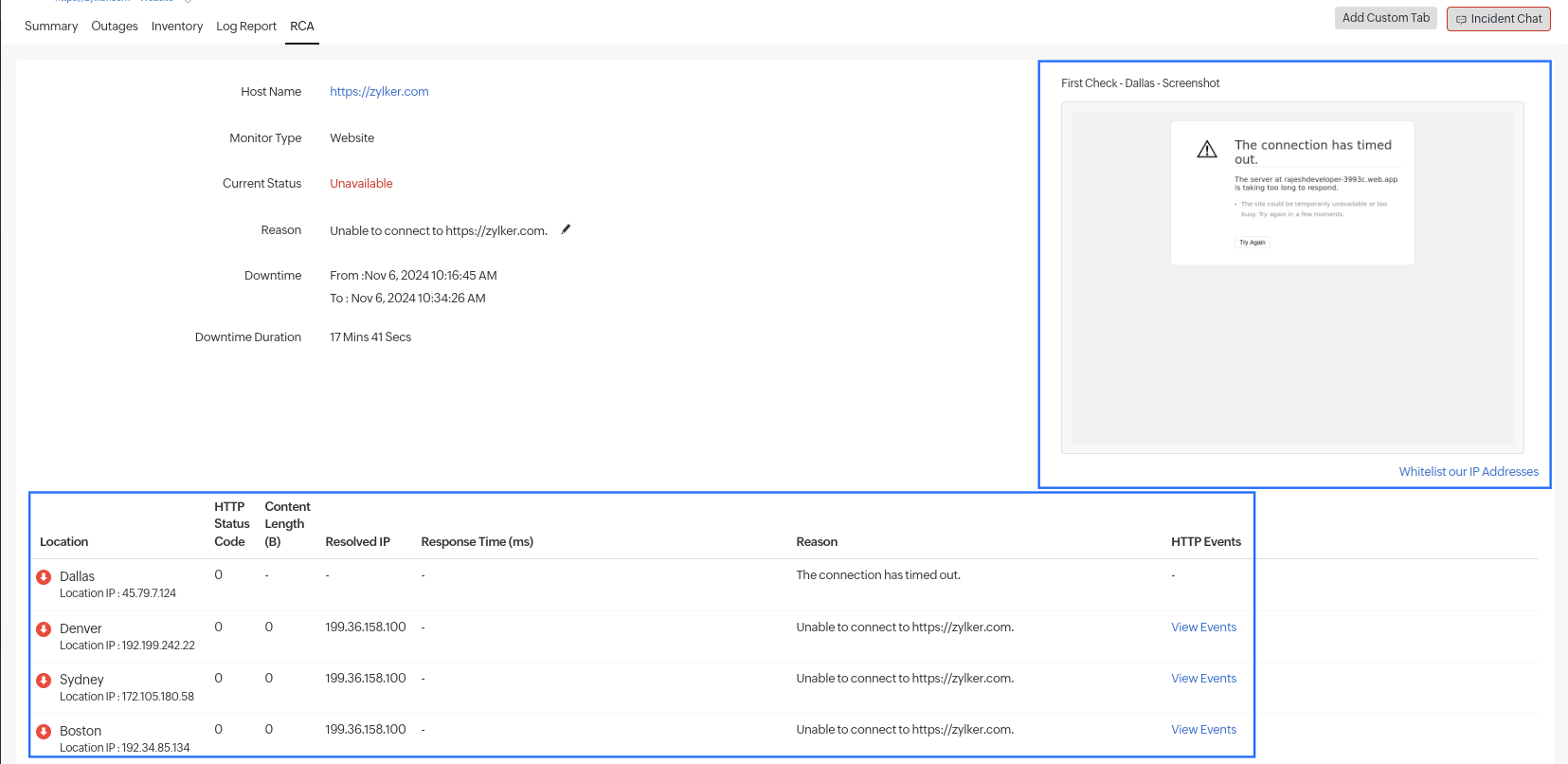Go to the Log Report tab
This screenshot has width=1568, height=764.
[246, 26]
